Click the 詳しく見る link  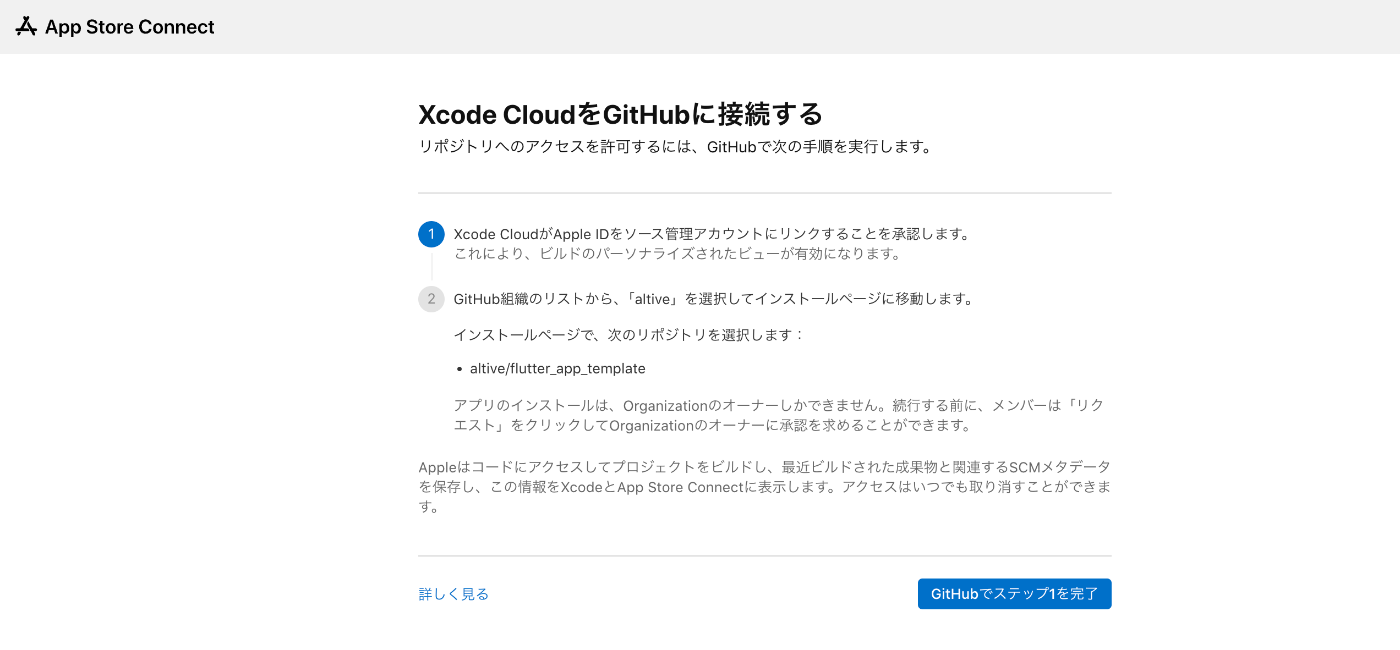(x=453, y=594)
